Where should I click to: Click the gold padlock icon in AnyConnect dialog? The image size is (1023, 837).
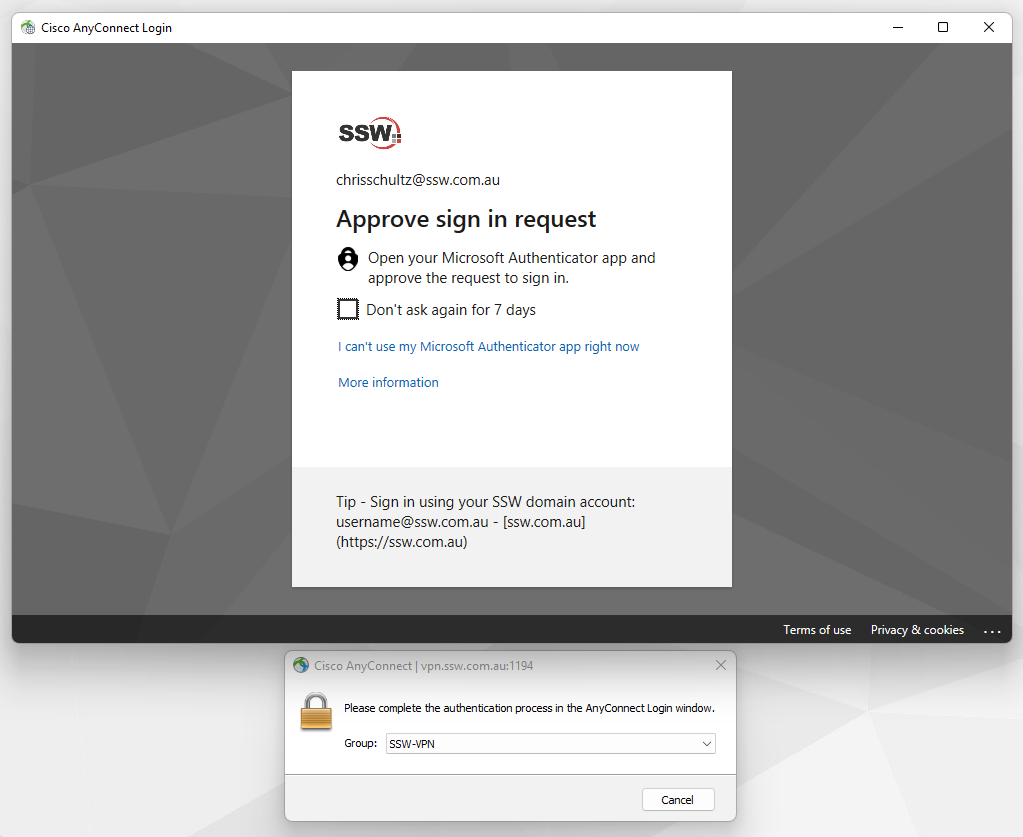tap(316, 711)
